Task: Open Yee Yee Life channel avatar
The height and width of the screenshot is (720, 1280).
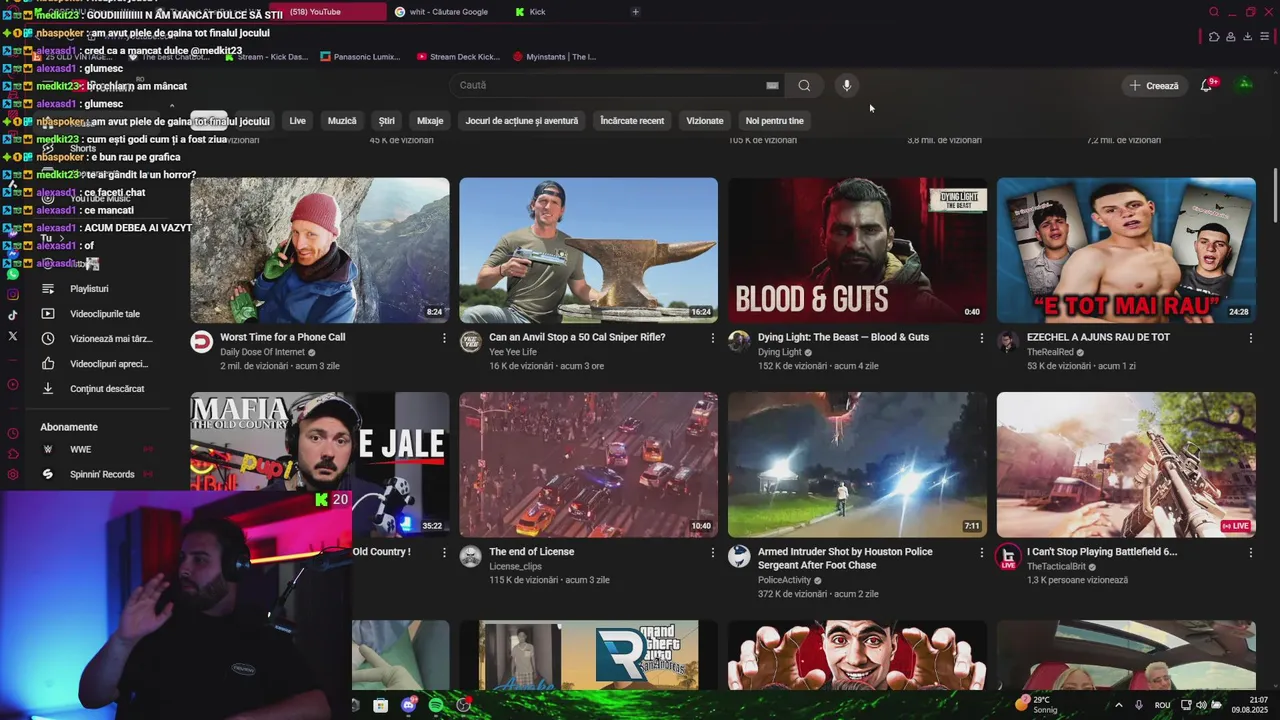Action: tap(470, 342)
